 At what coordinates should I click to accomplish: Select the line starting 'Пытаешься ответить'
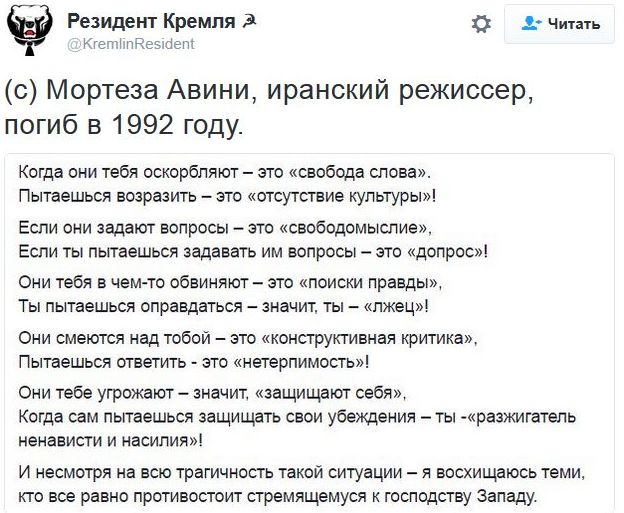[x=200, y=360]
